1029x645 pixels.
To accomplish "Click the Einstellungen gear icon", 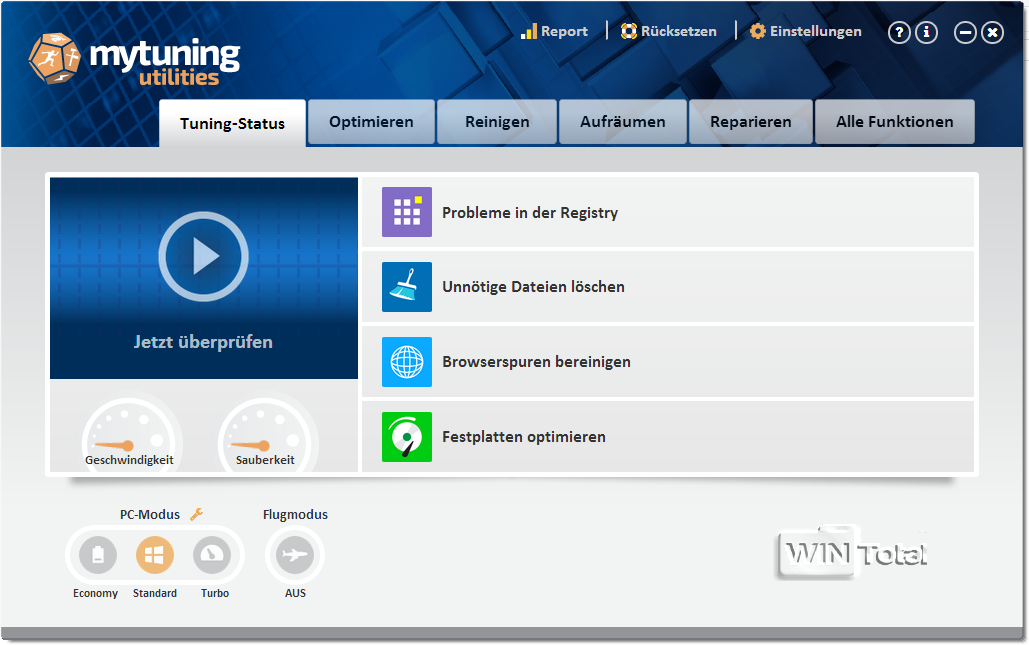I will 757,31.
